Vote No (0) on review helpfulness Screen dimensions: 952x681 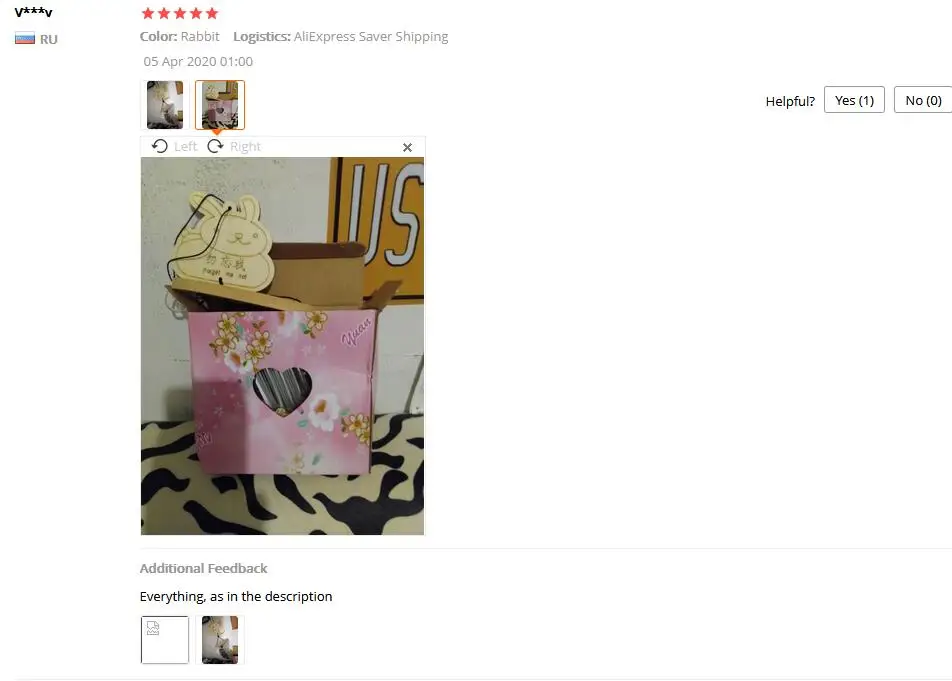pos(923,100)
